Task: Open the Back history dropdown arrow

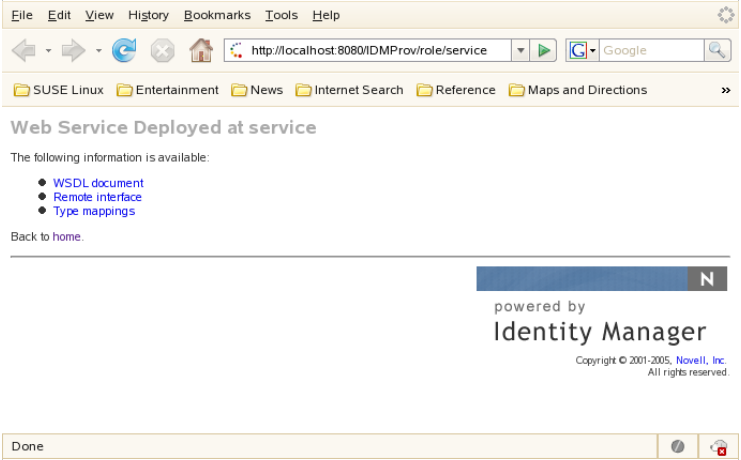Action: coord(48,51)
